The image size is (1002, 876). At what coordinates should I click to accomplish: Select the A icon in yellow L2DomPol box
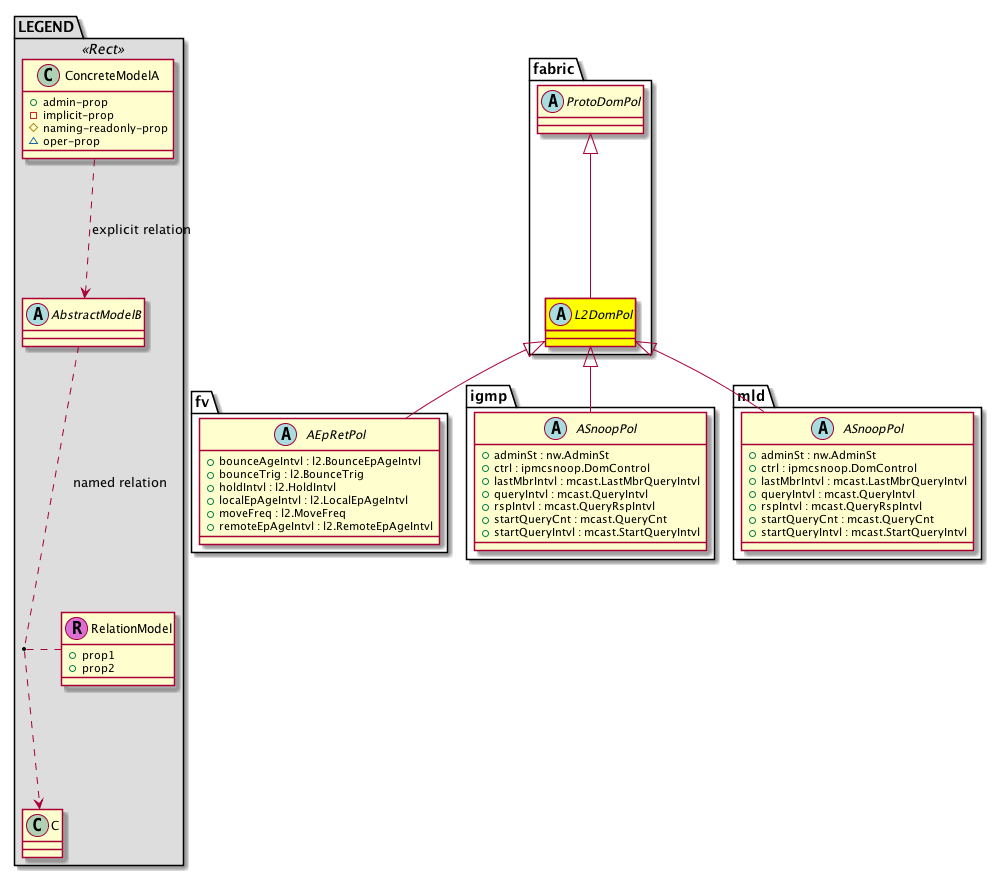pyautogui.click(x=560, y=315)
